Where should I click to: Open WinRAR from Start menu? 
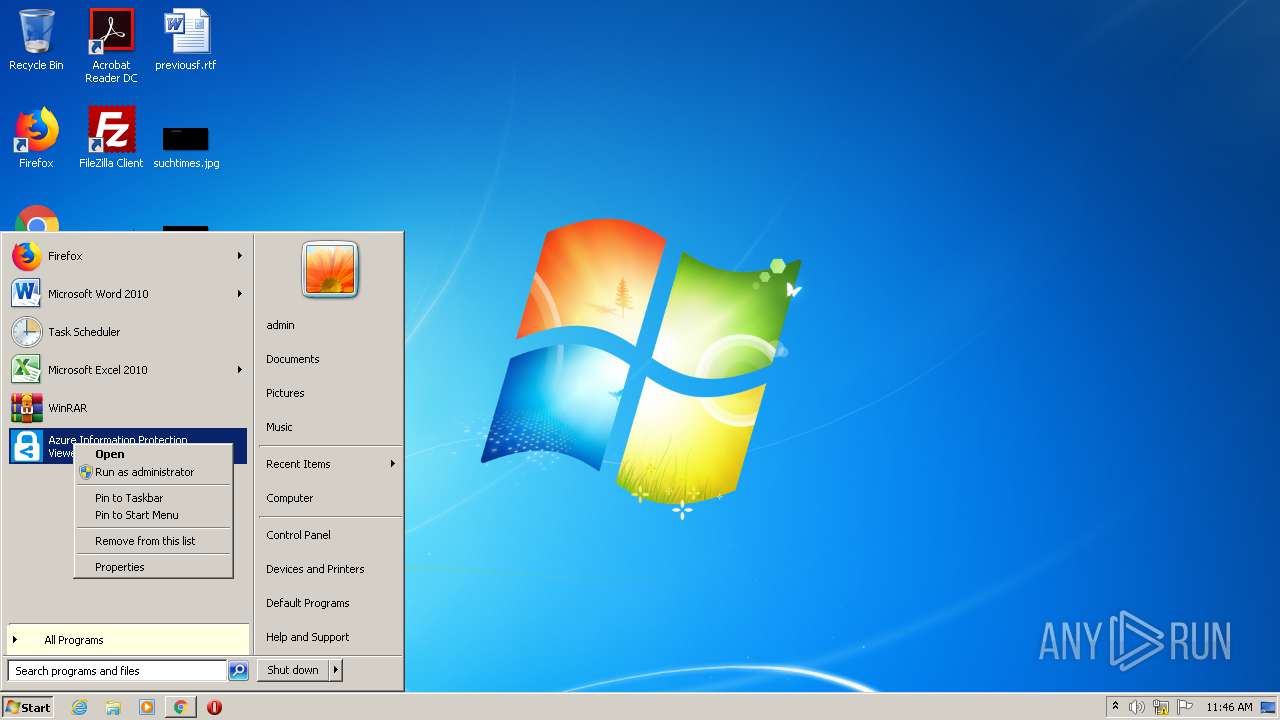coord(128,408)
